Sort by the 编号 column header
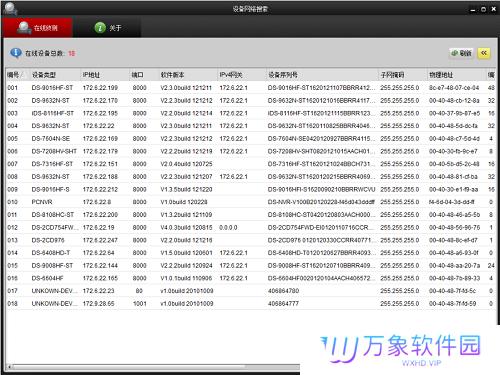Viewport: 500px width, 375px height. tap(17, 75)
